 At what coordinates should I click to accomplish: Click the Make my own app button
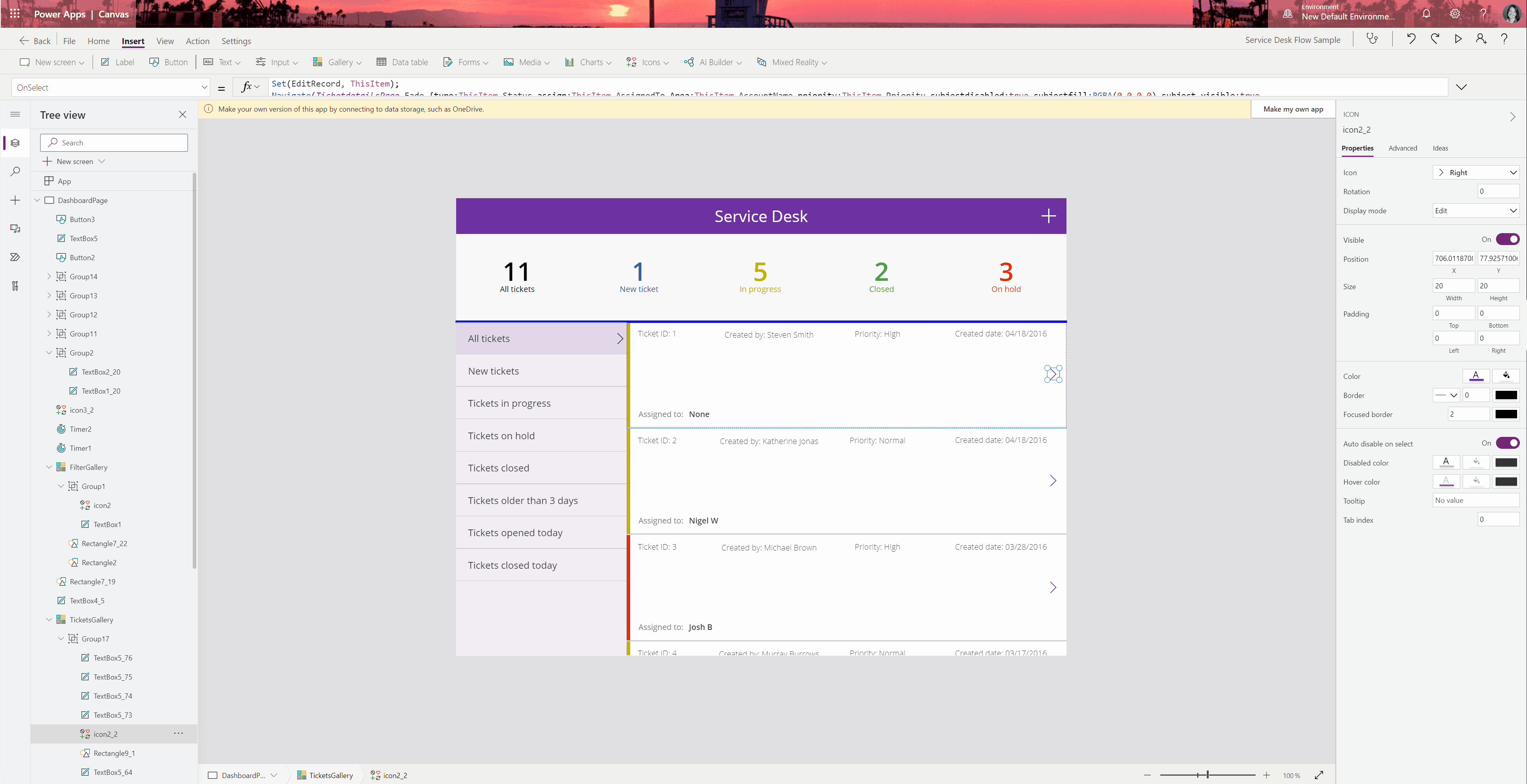pos(1293,109)
